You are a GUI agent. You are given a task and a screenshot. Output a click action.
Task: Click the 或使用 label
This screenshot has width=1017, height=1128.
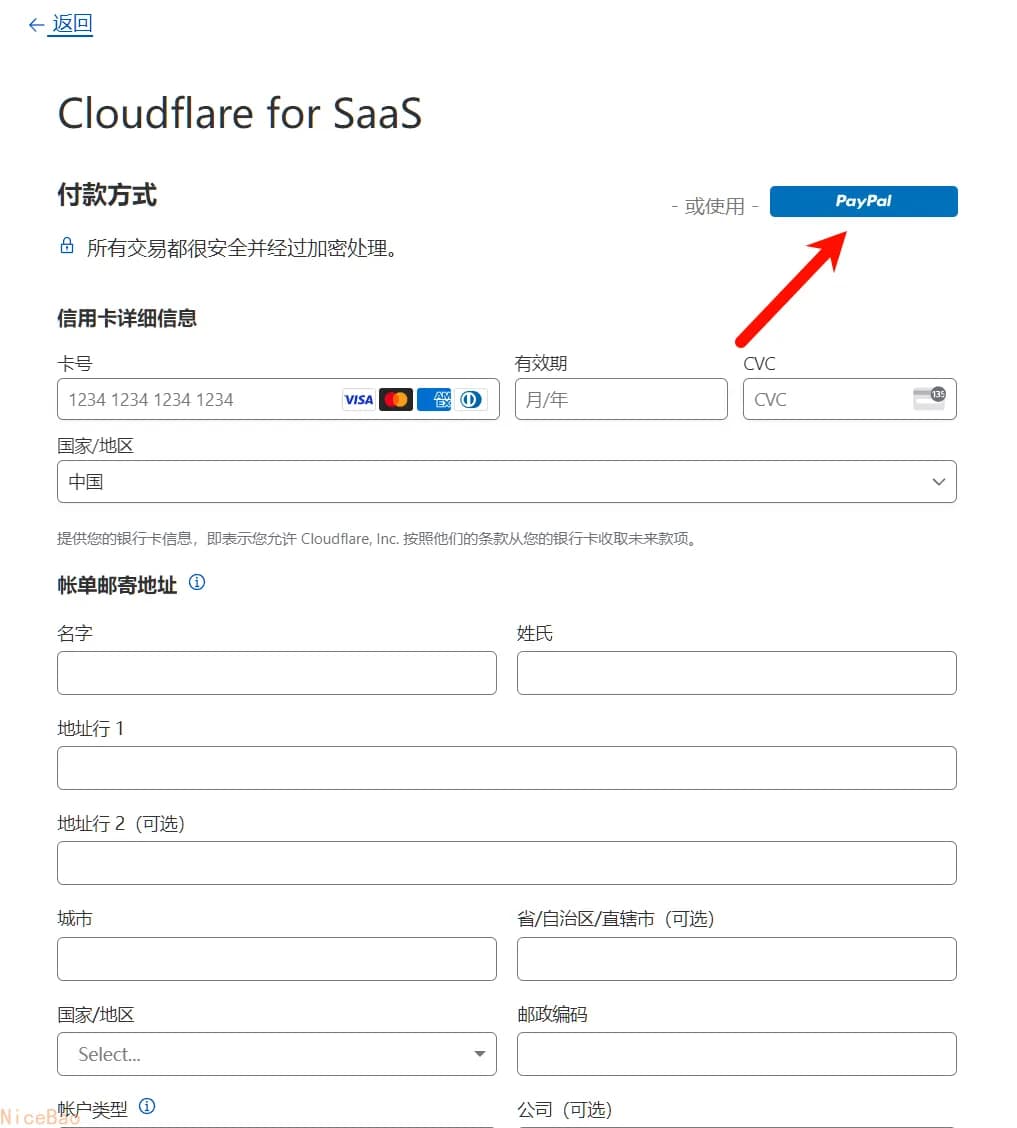click(x=714, y=206)
